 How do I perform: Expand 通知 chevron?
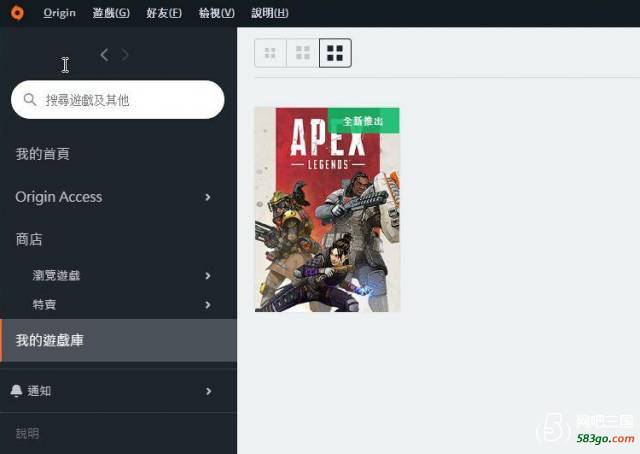click(x=209, y=392)
